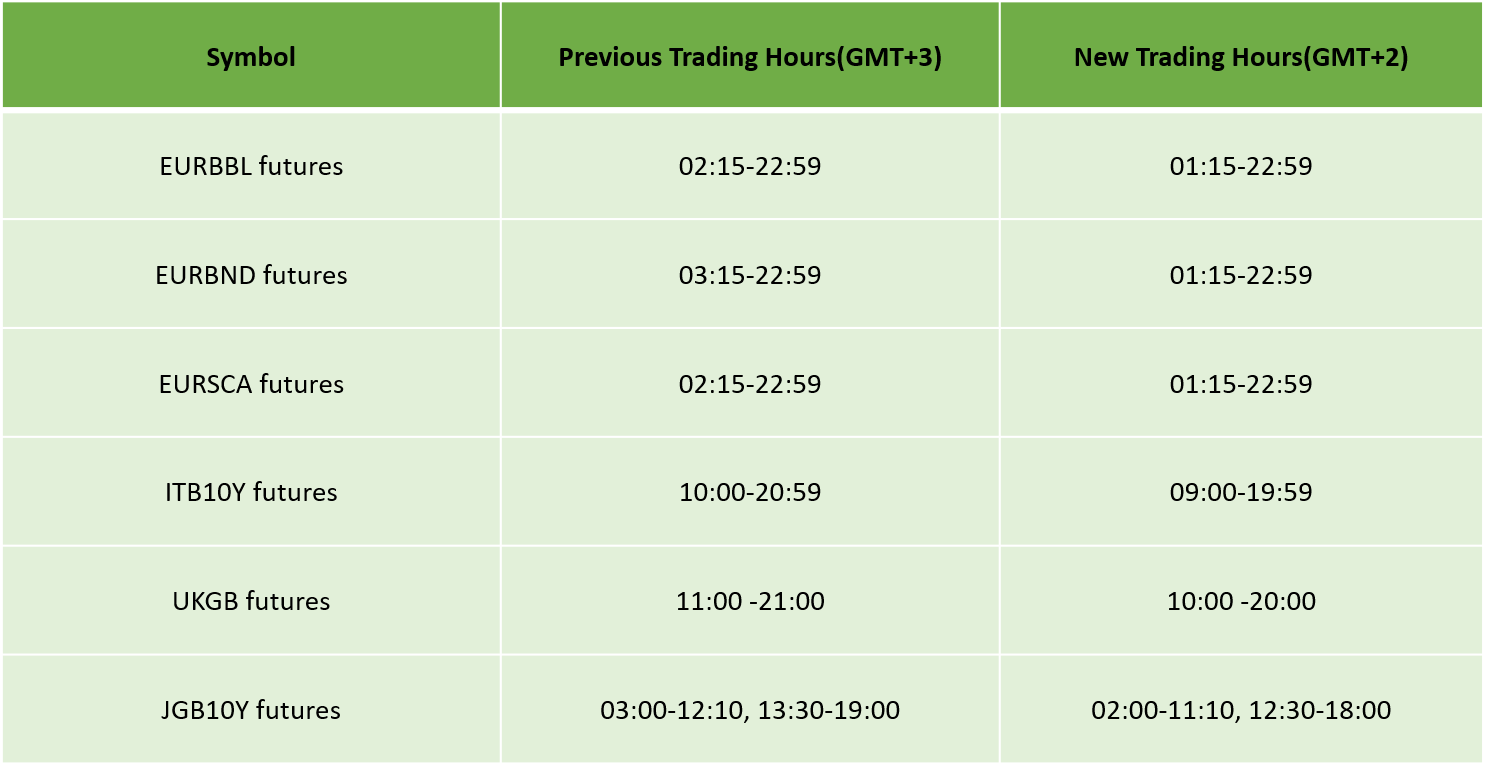Select ITB10Y previous hours 10:00-20:59
Screen dimensions: 1488x766
(x=750, y=492)
